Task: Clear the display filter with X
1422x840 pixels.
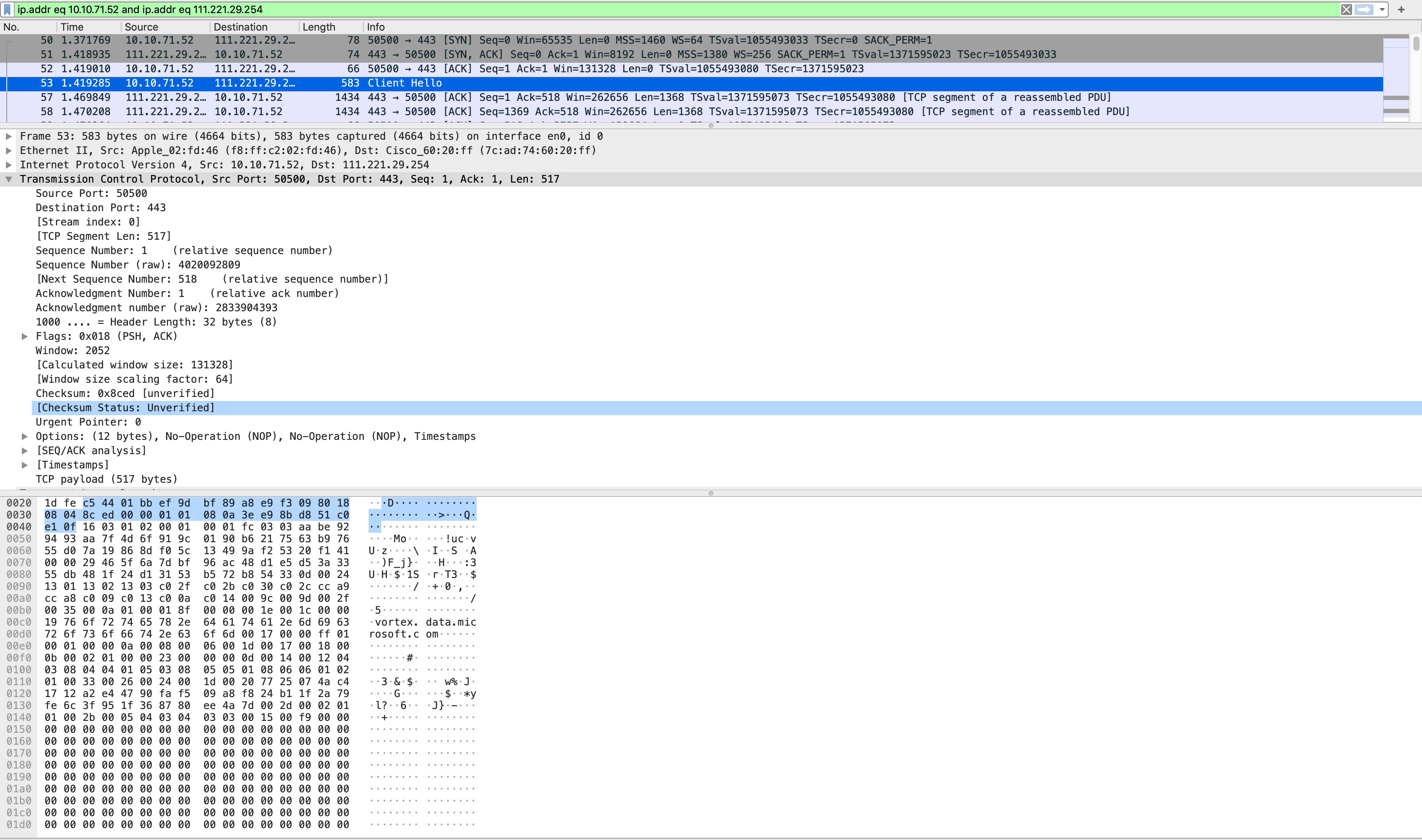Action: coord(1346,10)
